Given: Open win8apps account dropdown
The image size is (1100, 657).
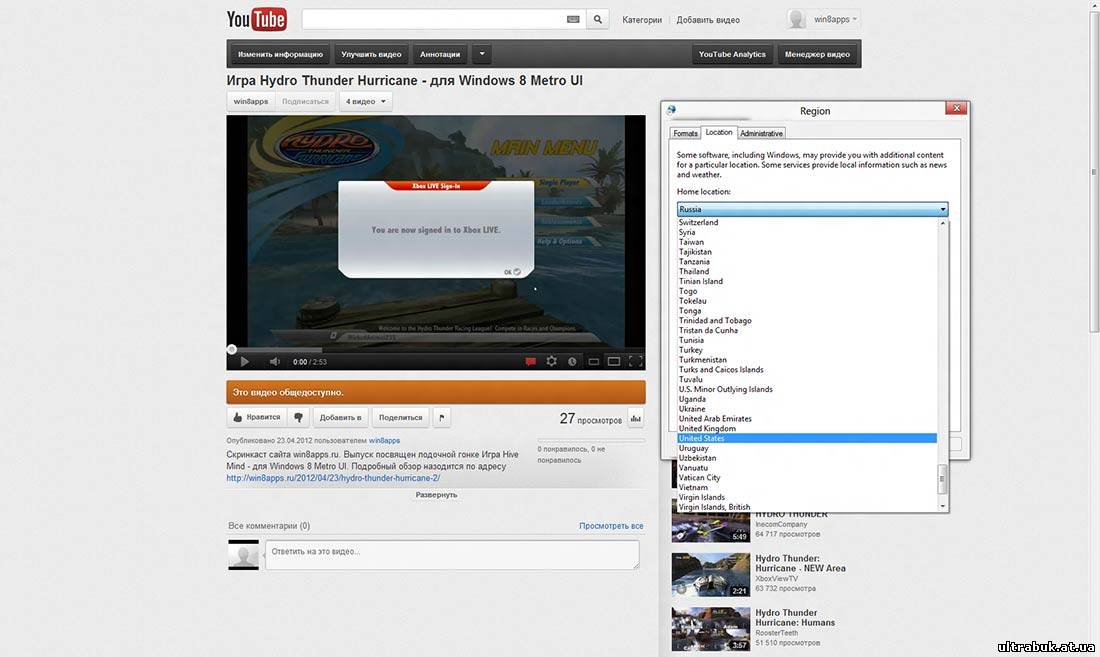Looking at the screenshot, I should click(836, 20).
